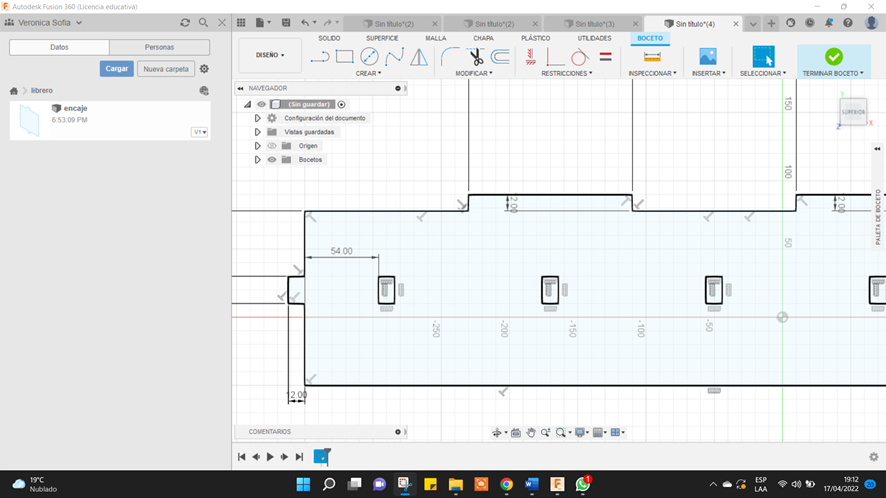Toggle visibility of the Bocetos folder
The width and height of the screenshot is (886, 498).
click(272, 160)
